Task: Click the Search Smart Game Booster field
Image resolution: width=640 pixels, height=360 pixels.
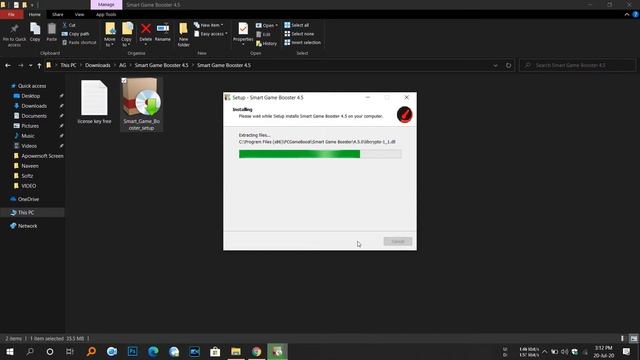Action: (578, 65)
